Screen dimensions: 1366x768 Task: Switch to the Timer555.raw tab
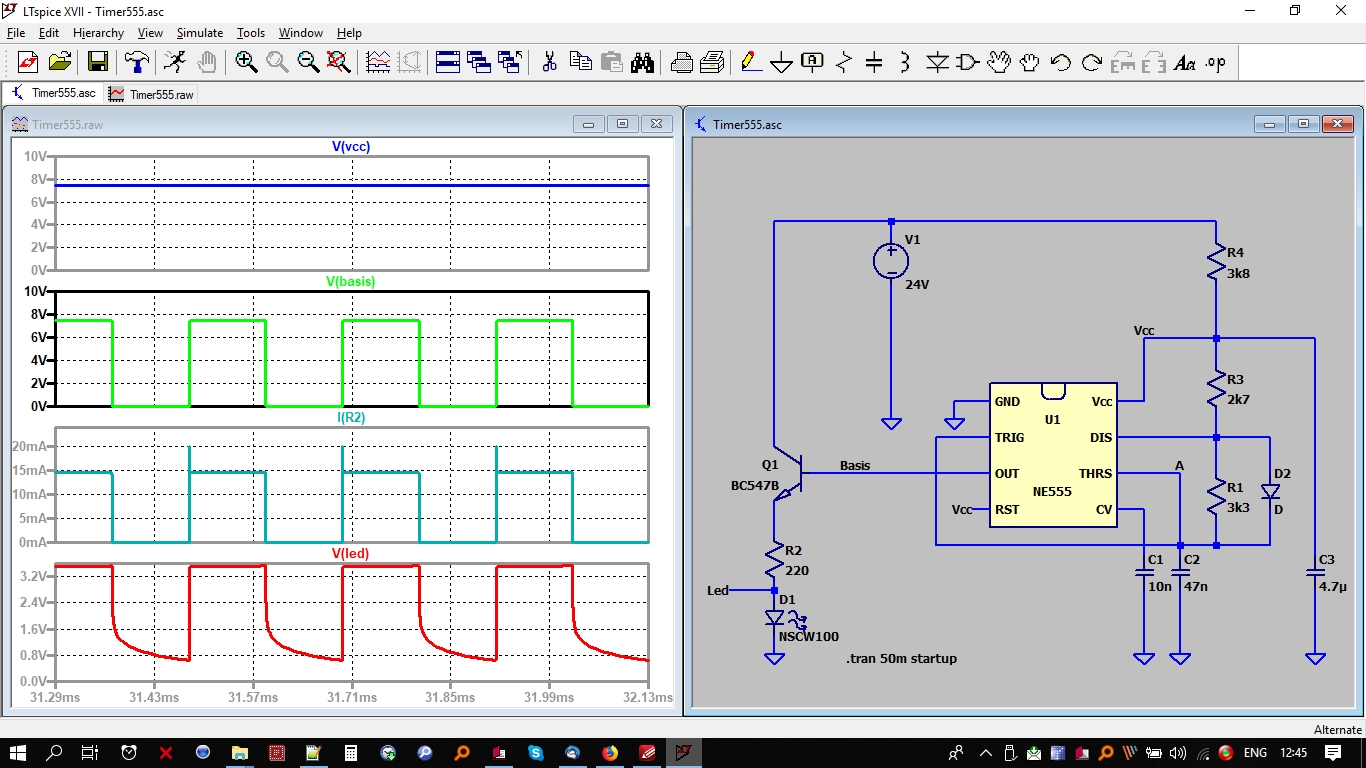pos(151,94)
